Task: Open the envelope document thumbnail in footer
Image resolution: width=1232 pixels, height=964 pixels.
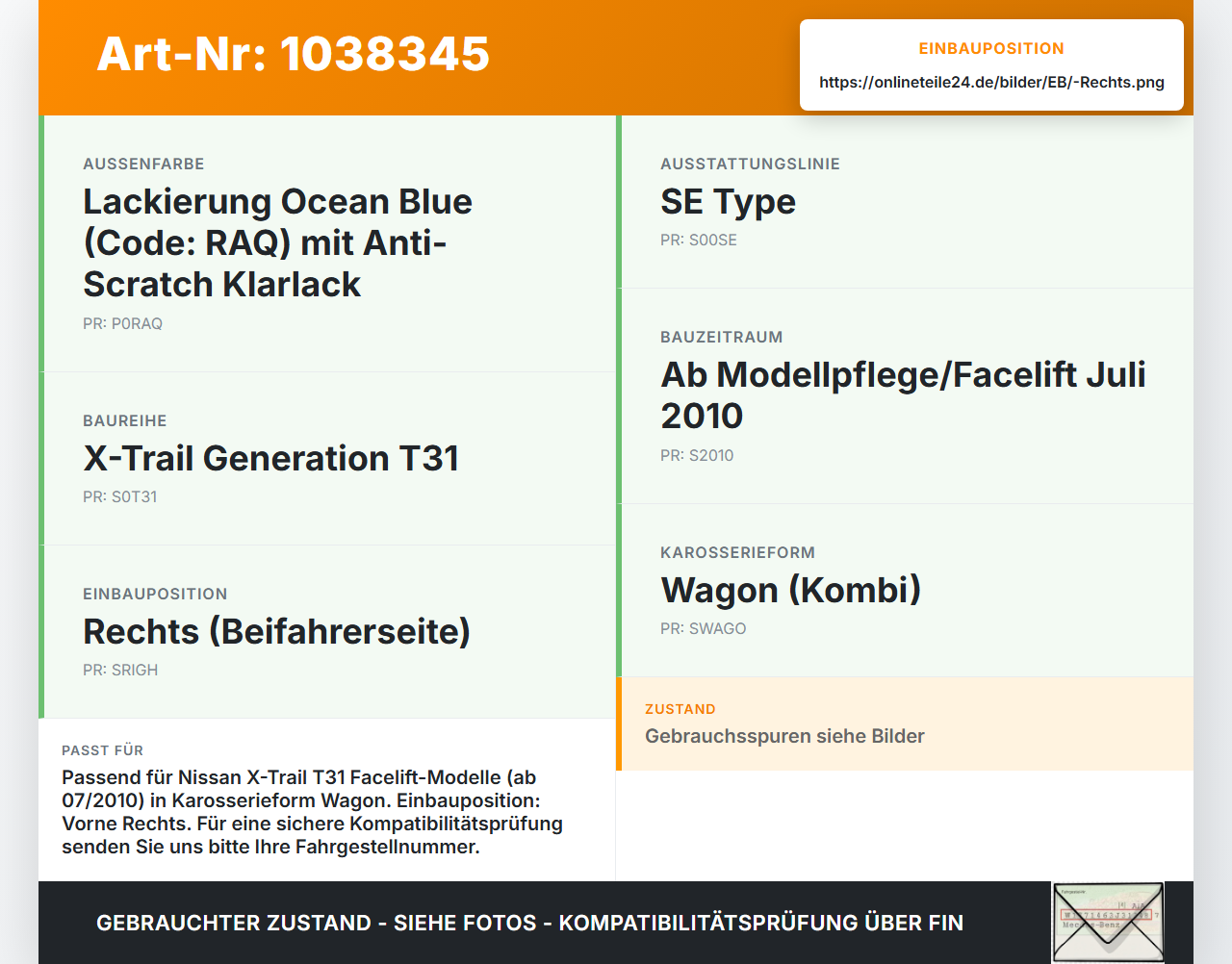Action: 1108,924
